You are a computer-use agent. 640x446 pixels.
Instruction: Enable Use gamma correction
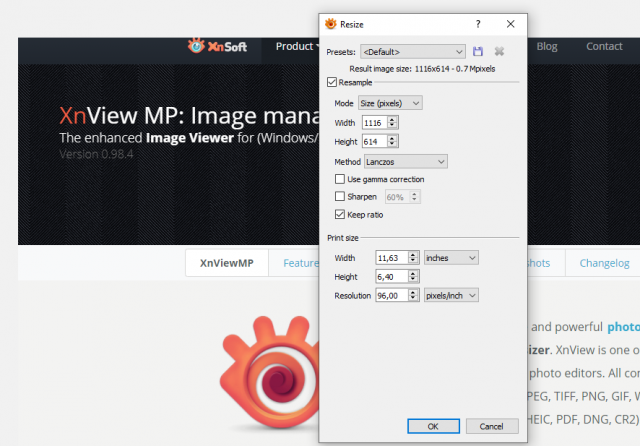pyautogui.click(x=340, y=179)
